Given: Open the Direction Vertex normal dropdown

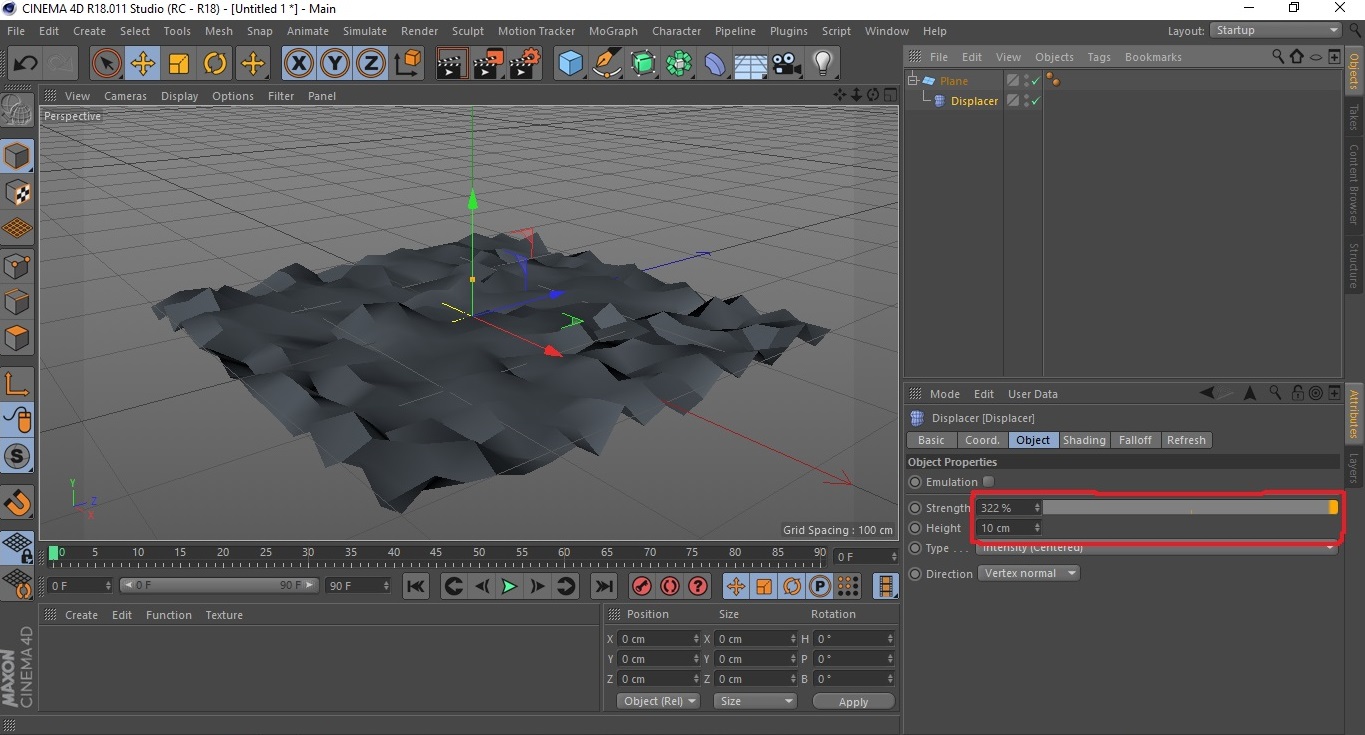Looking at the screenshot, I should pyautogui.click(x=1029, y=573).
